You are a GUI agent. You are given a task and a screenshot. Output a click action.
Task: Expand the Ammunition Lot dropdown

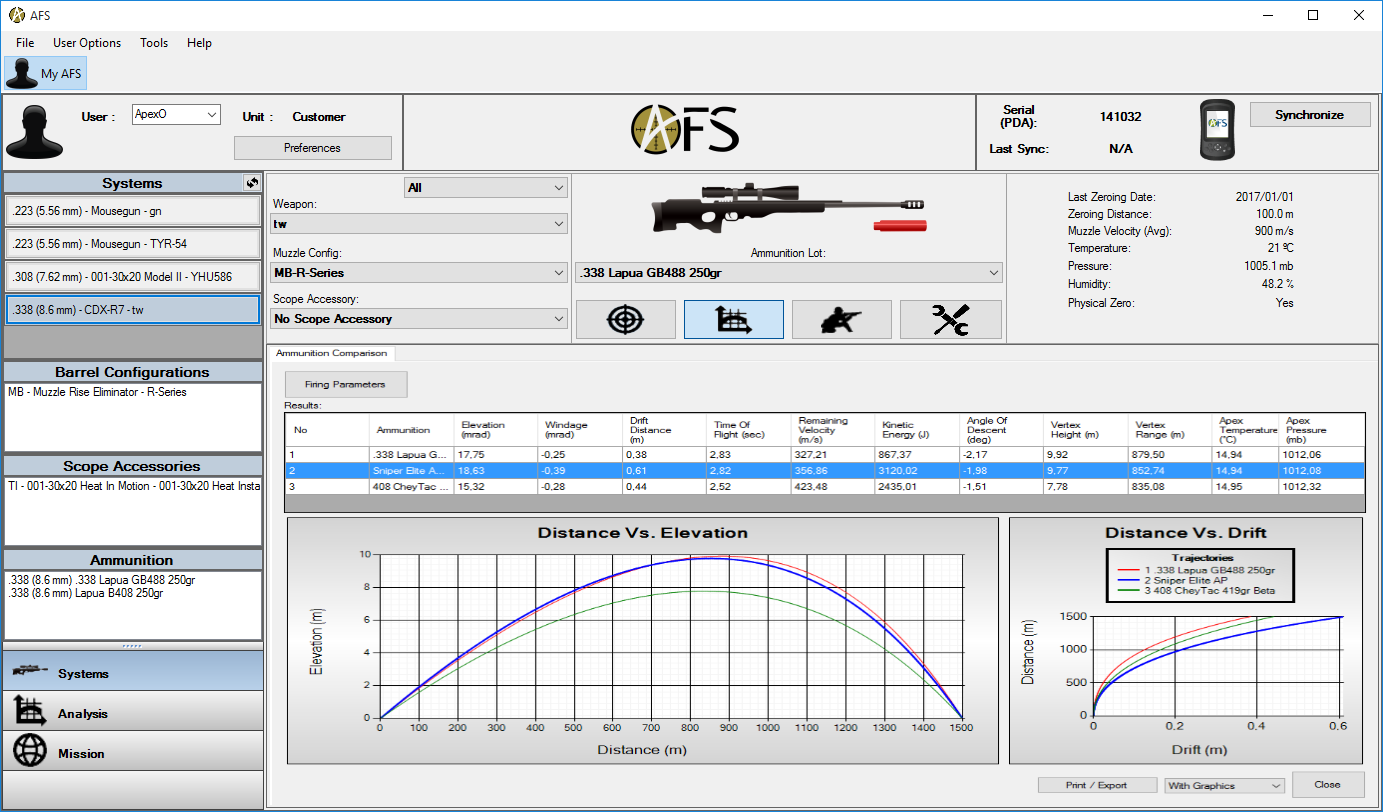pos(789,272)
